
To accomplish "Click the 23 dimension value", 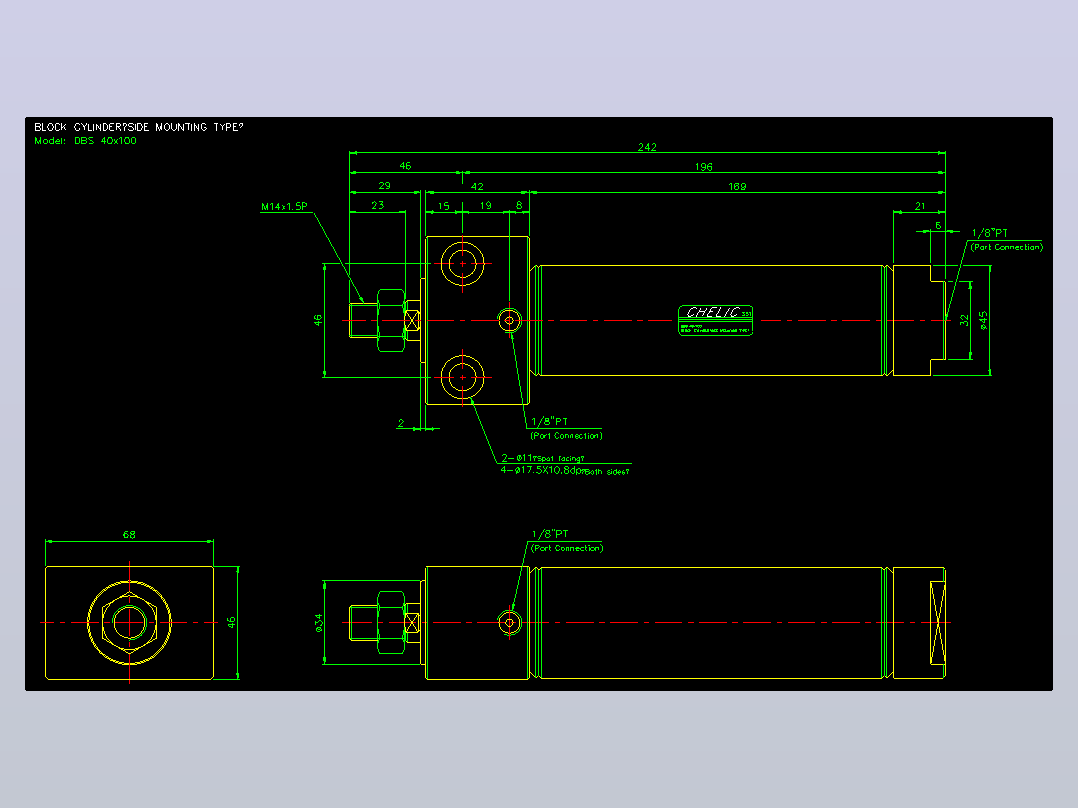I will [x=377, y=205].
